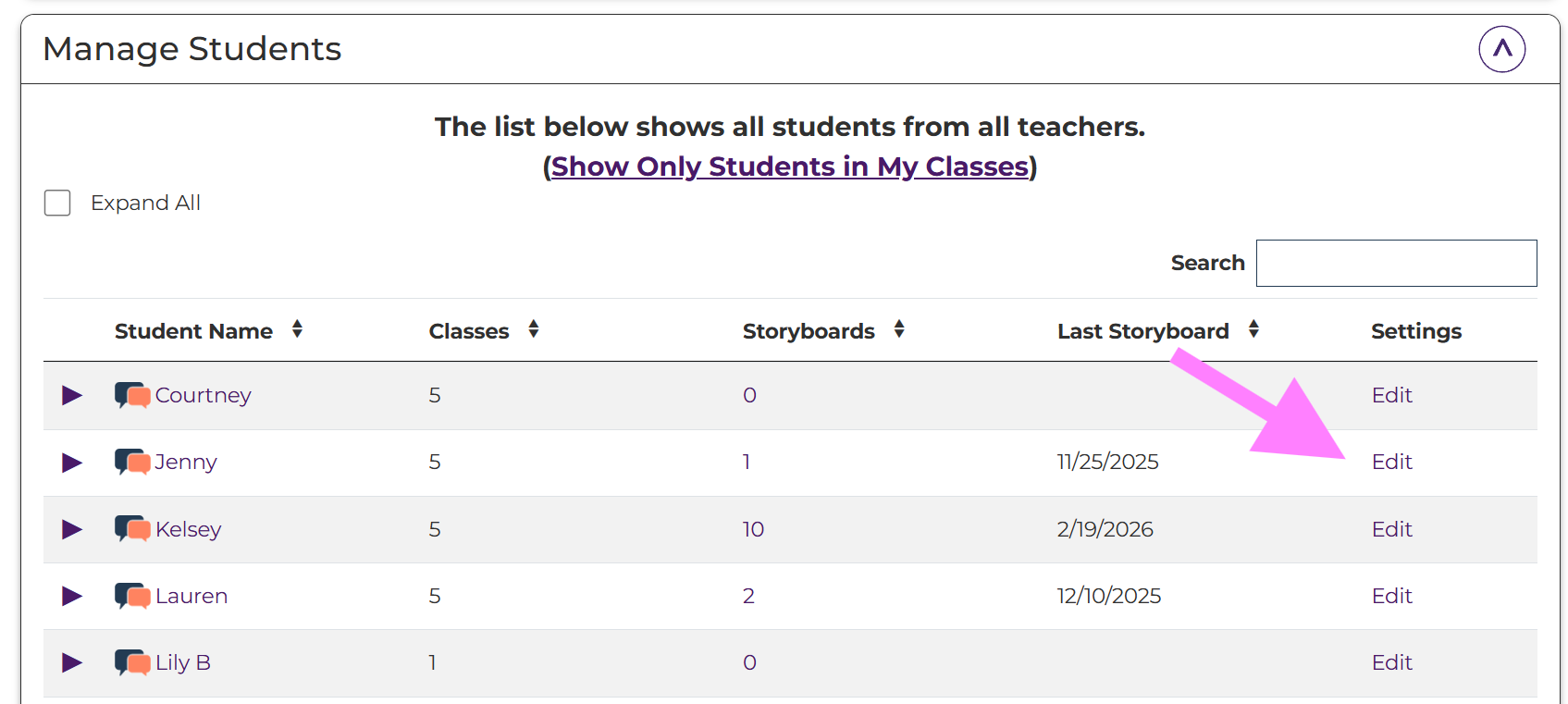Focus the student Search field

(x=1396, y=264)
